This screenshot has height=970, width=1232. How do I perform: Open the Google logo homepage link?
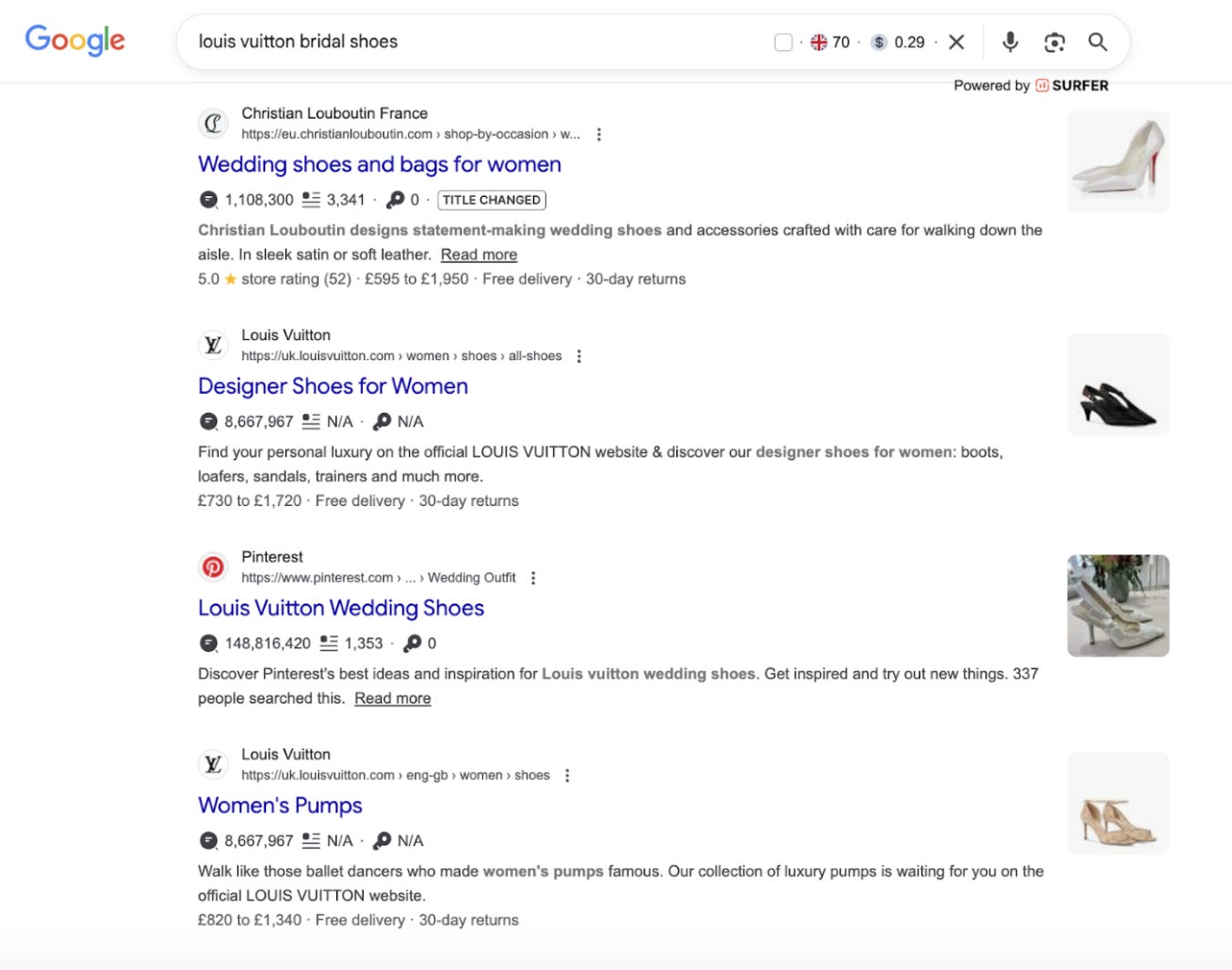(75, 41)
